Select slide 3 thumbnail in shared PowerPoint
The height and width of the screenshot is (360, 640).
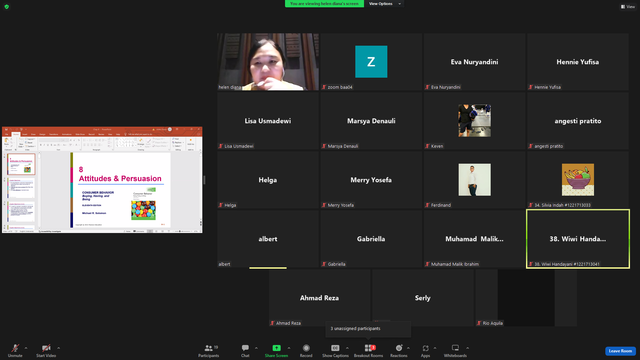pos(21,211)
